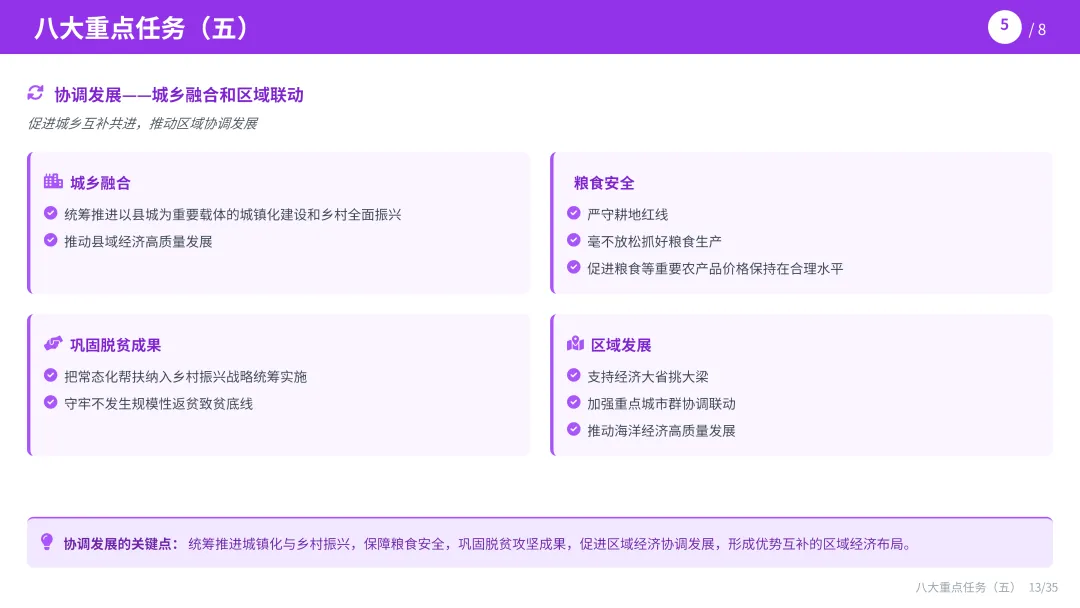Click the 城乡融合 card title
This screenshot has width=1080, height=608.
pyautogui.click(x=101, y=183)
